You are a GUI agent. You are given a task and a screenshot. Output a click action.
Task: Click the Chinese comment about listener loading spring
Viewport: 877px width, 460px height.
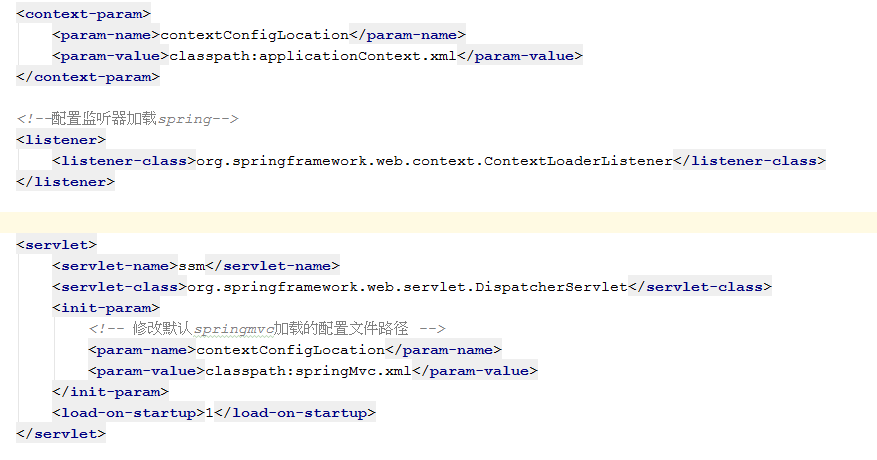pos(128,119)
